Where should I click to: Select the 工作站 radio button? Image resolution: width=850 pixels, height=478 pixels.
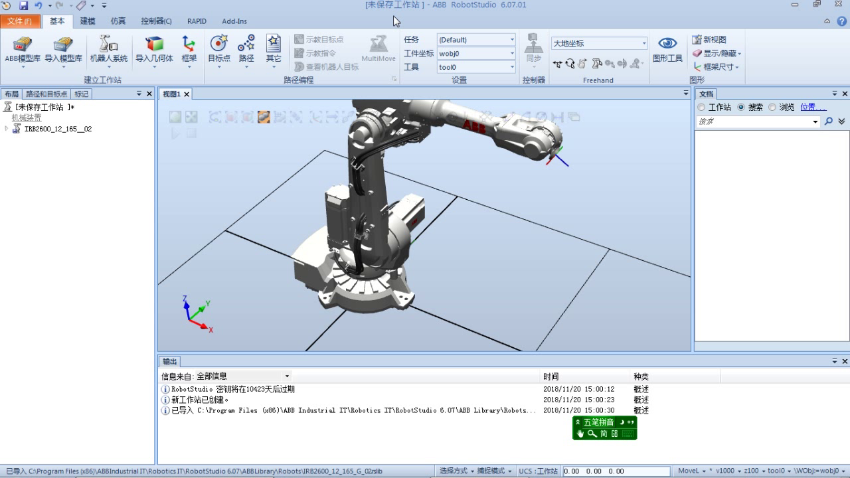pyautogui.click(x=701, y=107)
